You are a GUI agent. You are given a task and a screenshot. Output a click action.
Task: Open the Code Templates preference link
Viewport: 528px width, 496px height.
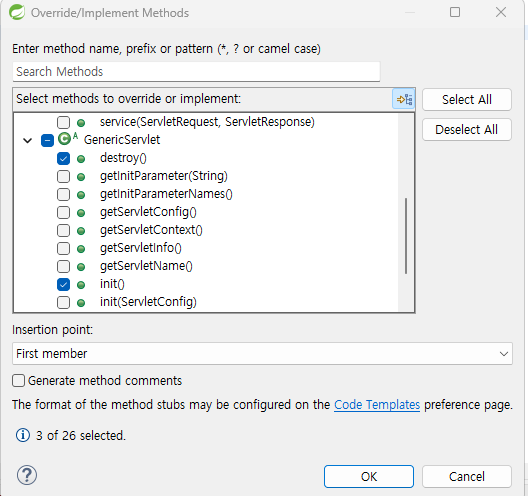(377, 404)
